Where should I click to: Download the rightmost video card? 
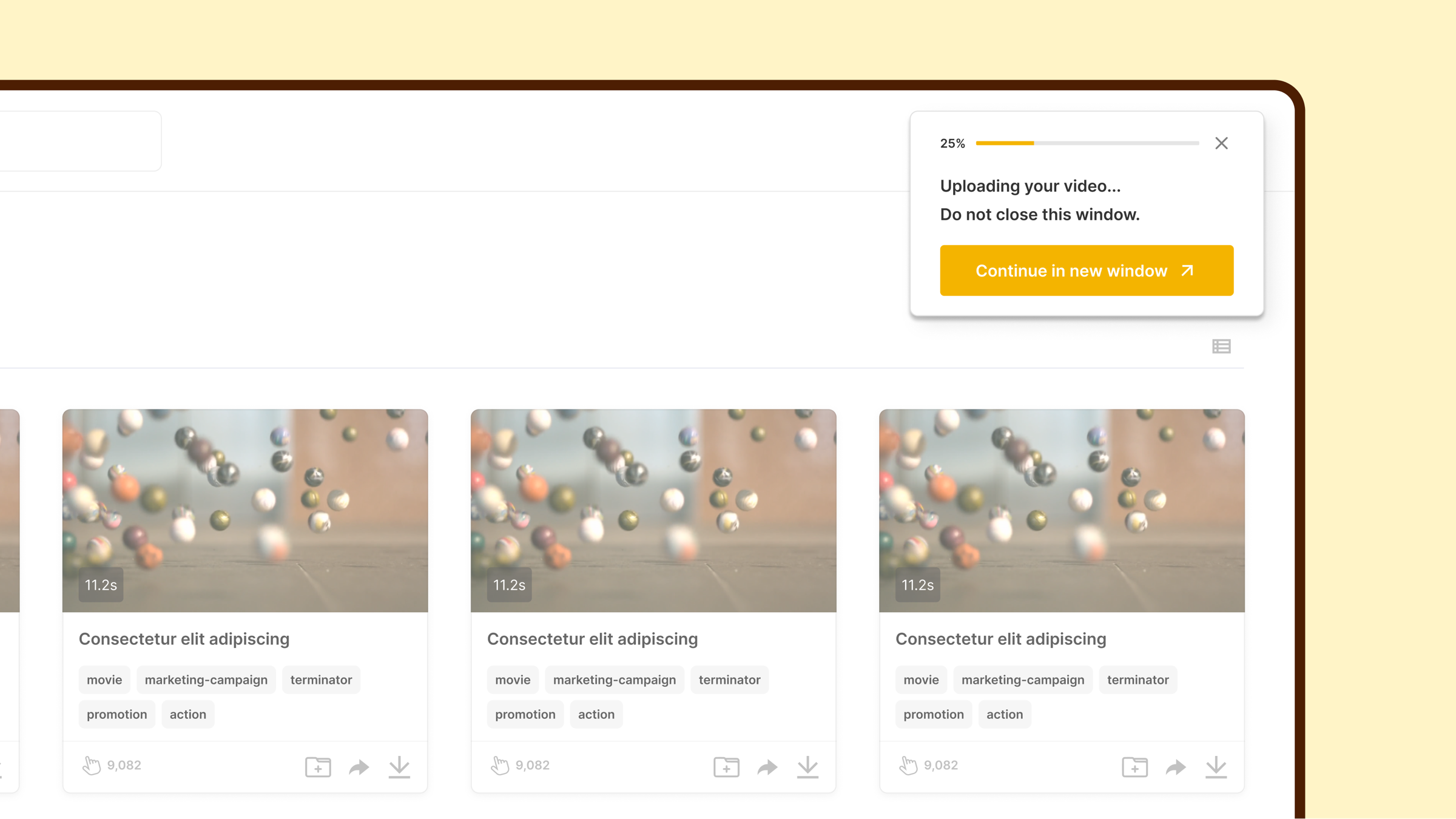(x=1216, y=767)
